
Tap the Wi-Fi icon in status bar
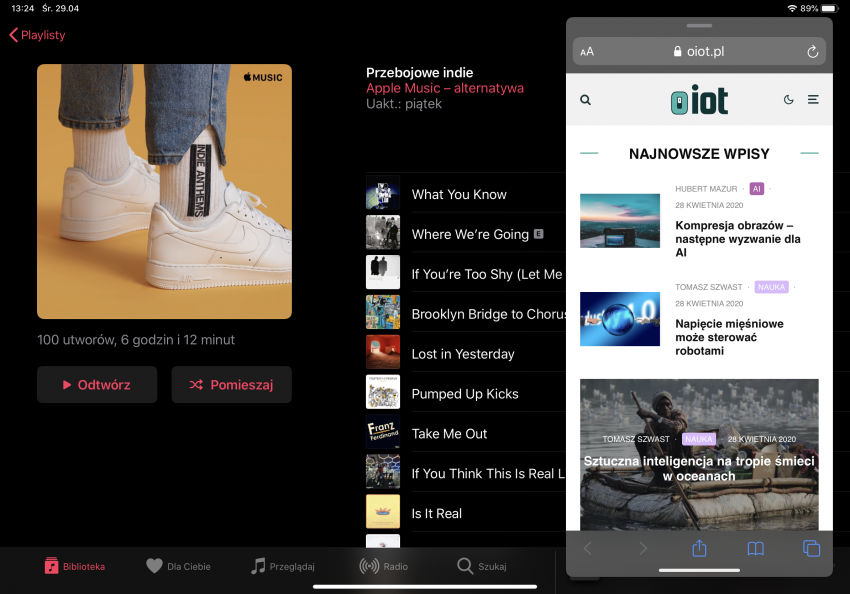click(x=792, y=8)
